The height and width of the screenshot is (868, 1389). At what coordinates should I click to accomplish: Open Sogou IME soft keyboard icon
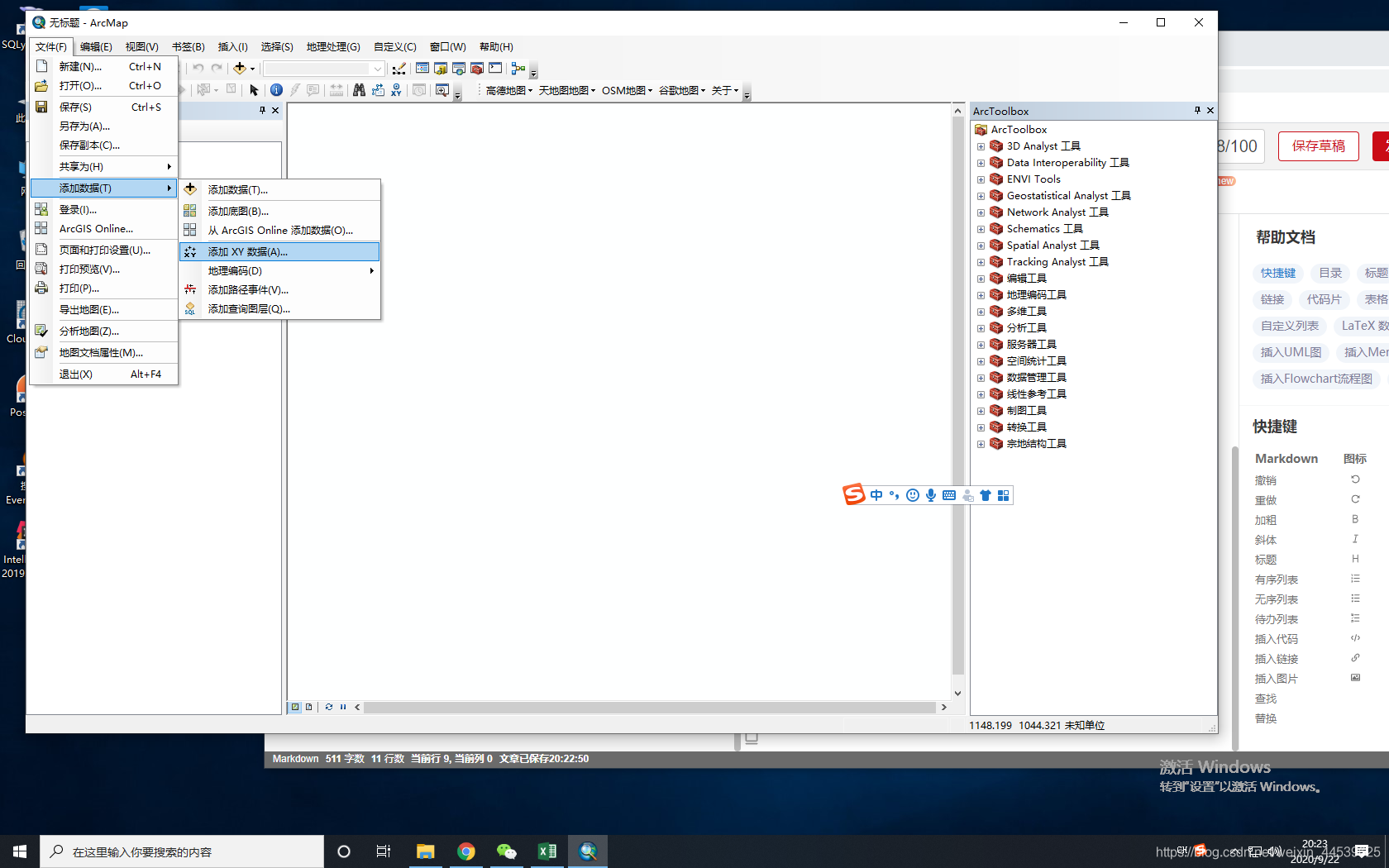coord(949,495)
